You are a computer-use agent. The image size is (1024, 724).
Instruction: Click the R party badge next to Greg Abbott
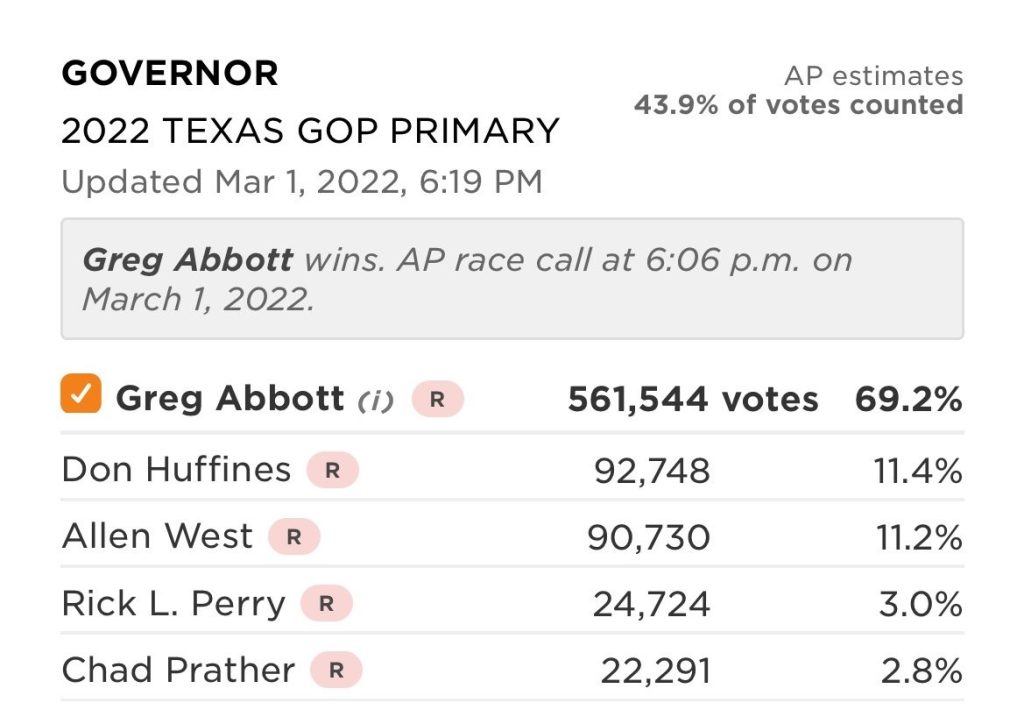click(x=437, y=399)
